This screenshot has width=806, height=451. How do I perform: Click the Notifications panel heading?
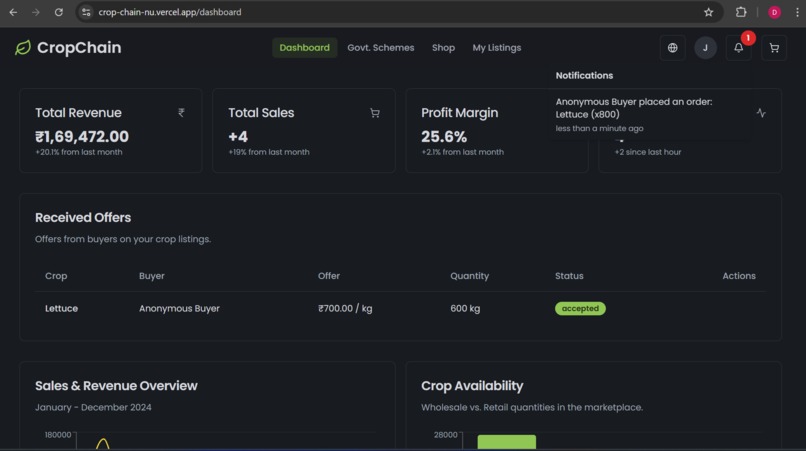coord(584,76)
